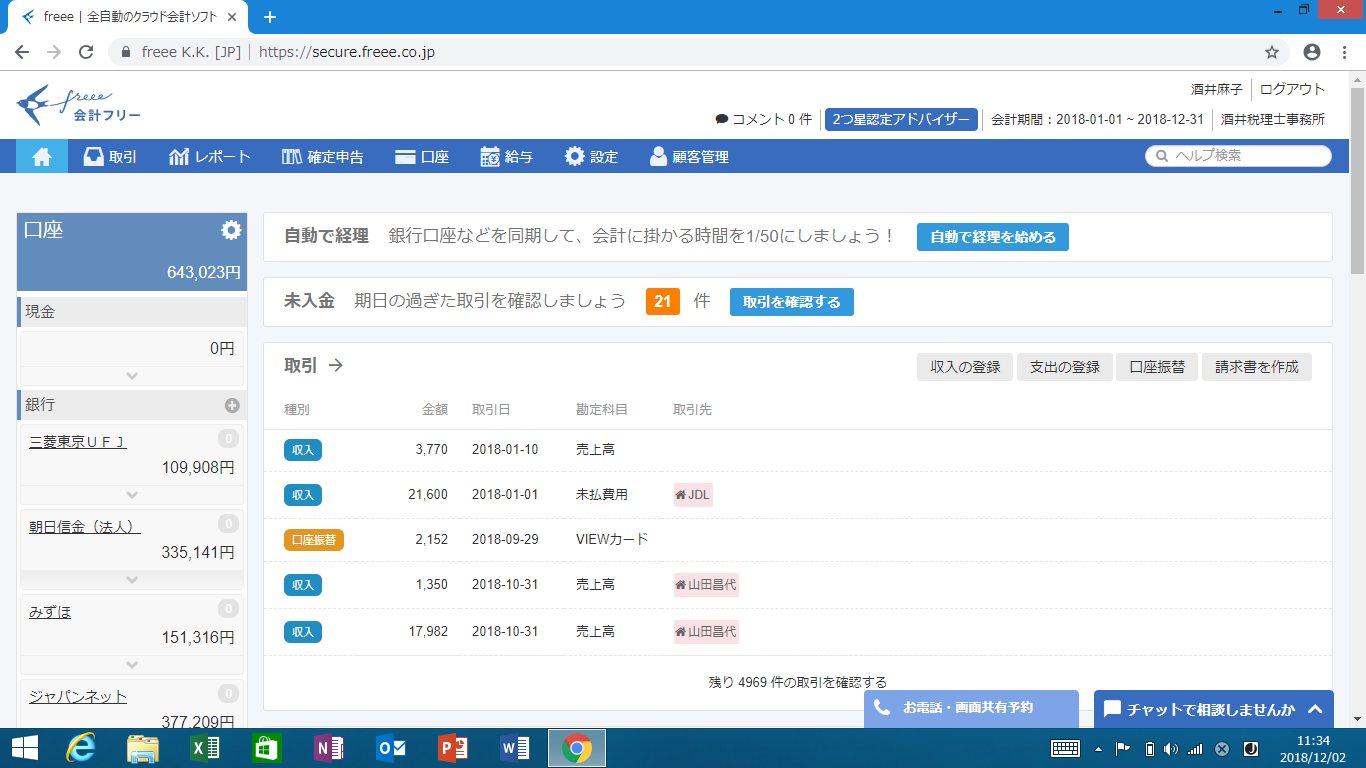Expand the 三菱東京UFJ account details

(x=132, y=494)
